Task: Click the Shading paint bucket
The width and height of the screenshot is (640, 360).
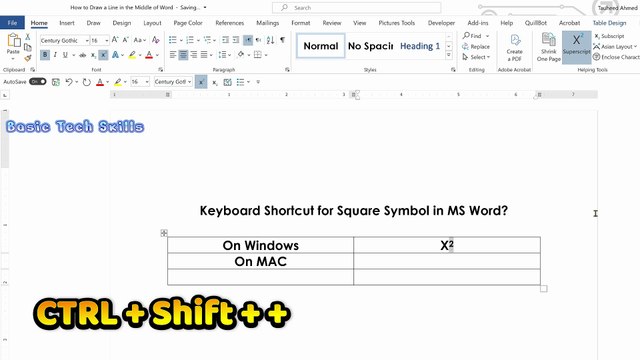Action: (240, 55)
